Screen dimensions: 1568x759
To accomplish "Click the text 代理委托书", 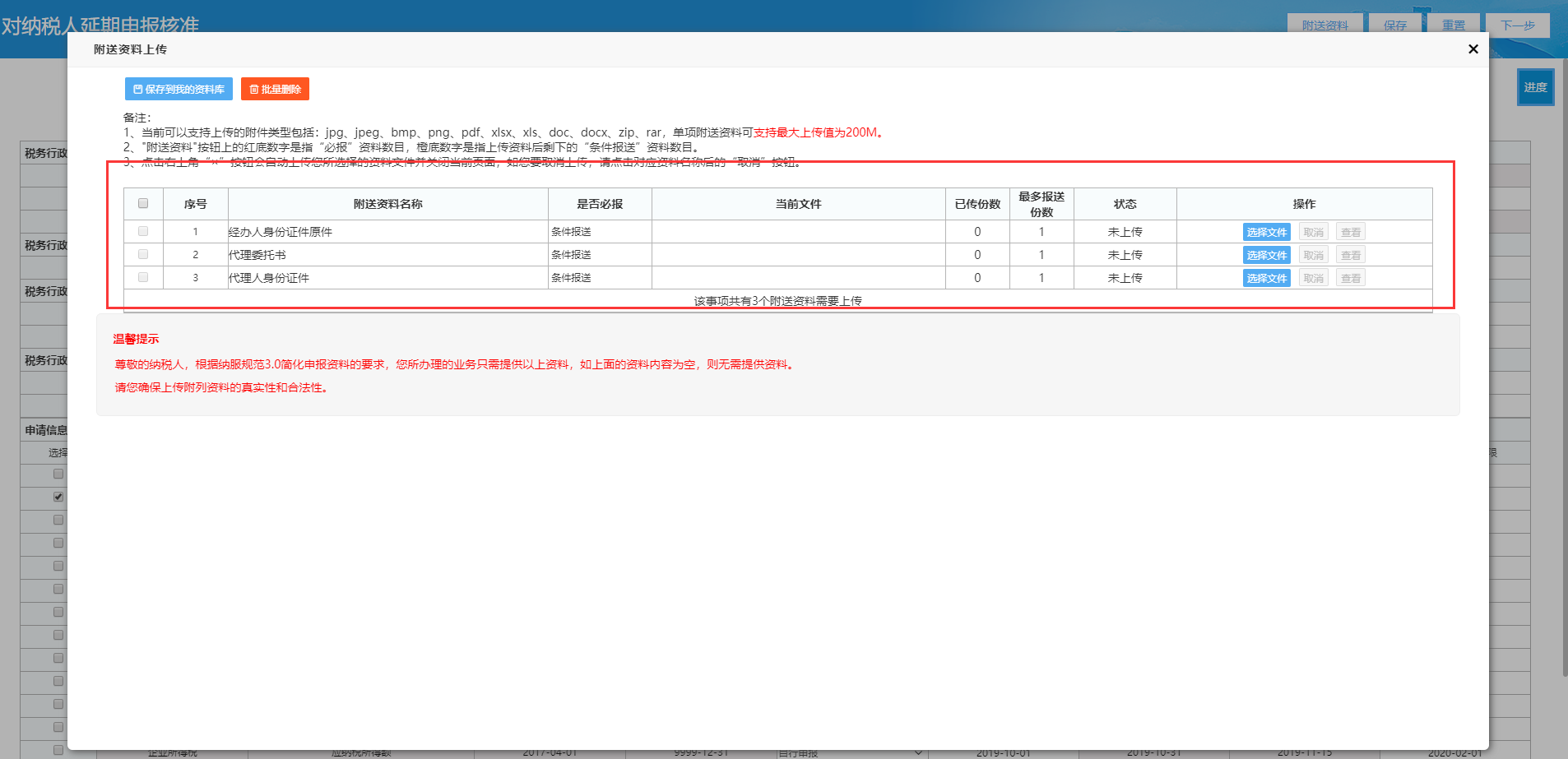I will click(257, 255).
